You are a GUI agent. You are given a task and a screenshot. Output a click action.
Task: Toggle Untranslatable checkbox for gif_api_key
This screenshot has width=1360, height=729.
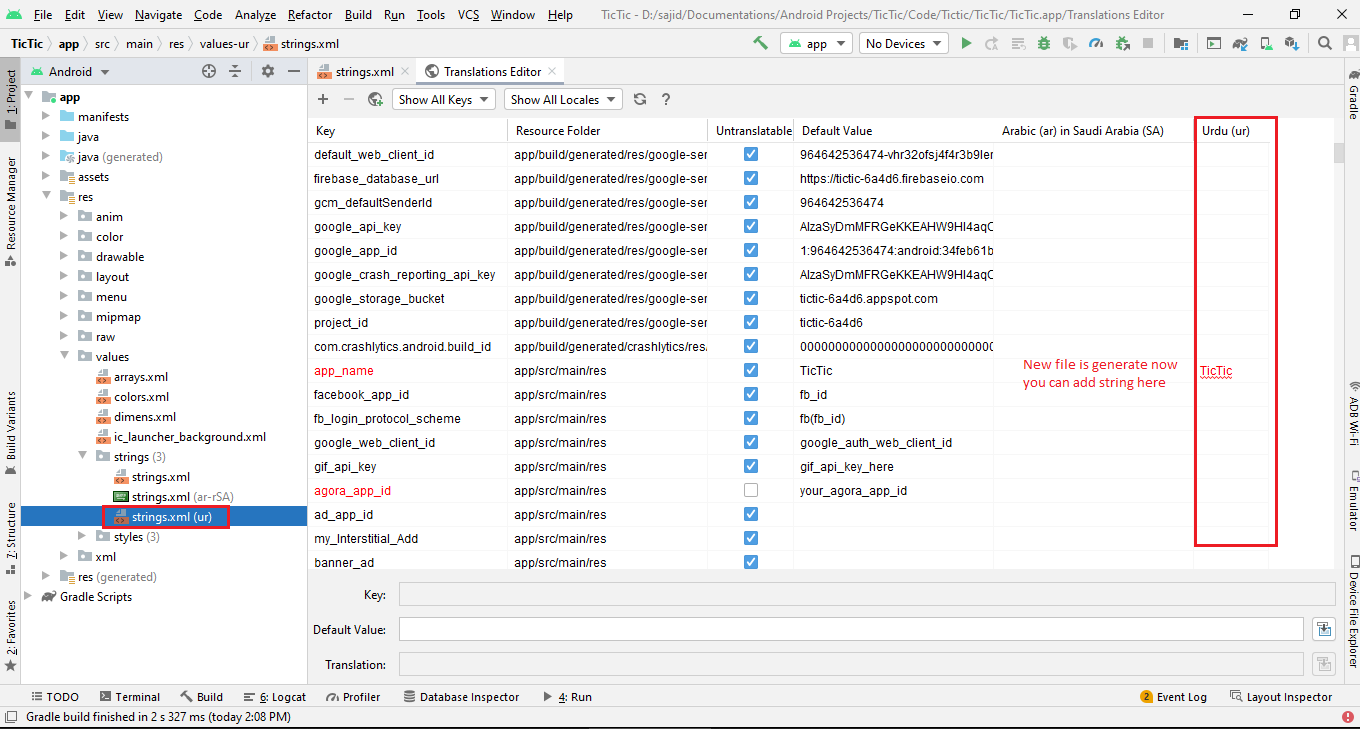[x=751, y=466]
